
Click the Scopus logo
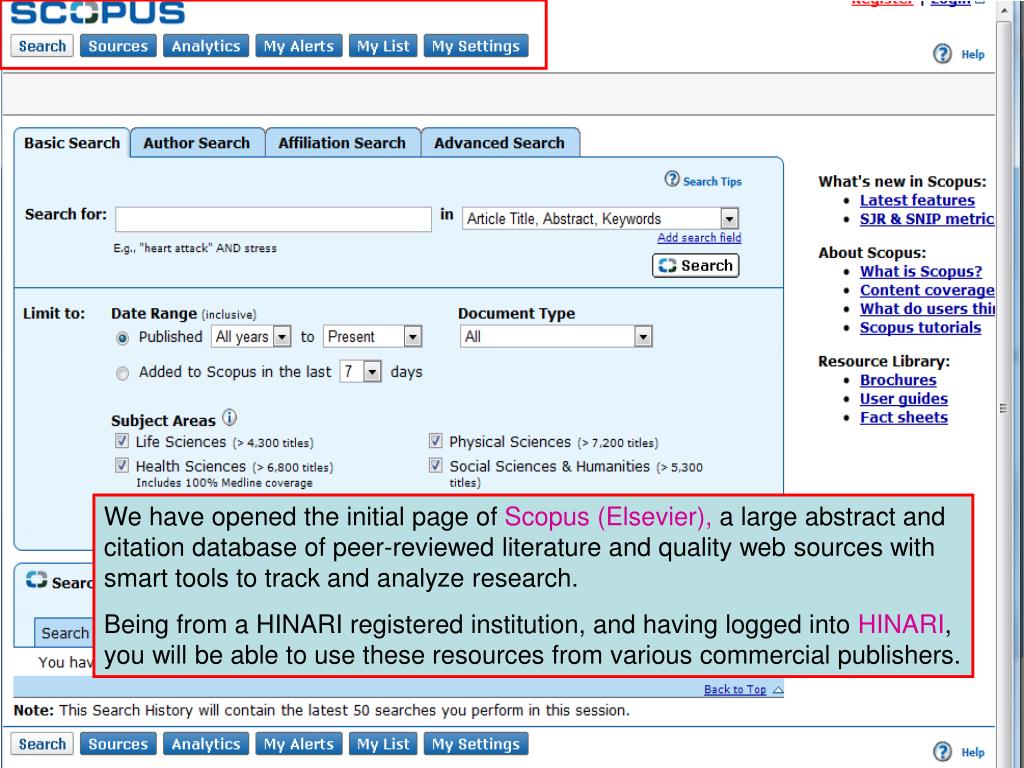(x=98, y=12)
